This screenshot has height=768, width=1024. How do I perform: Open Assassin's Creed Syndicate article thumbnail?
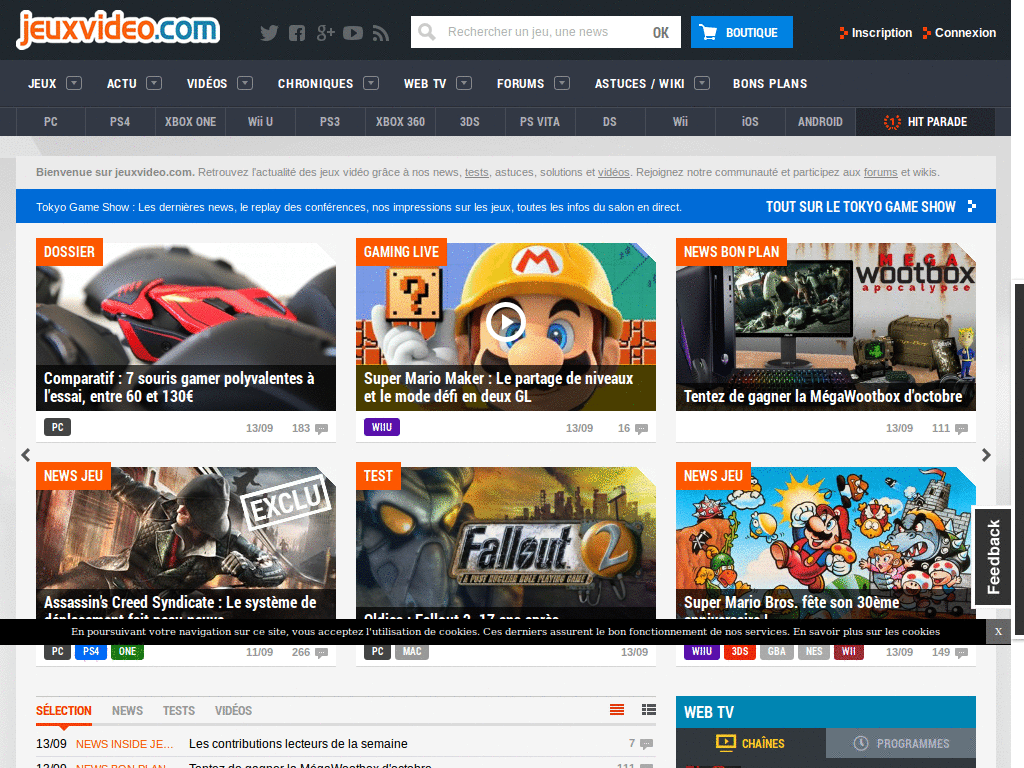click(x=186, y=542)
